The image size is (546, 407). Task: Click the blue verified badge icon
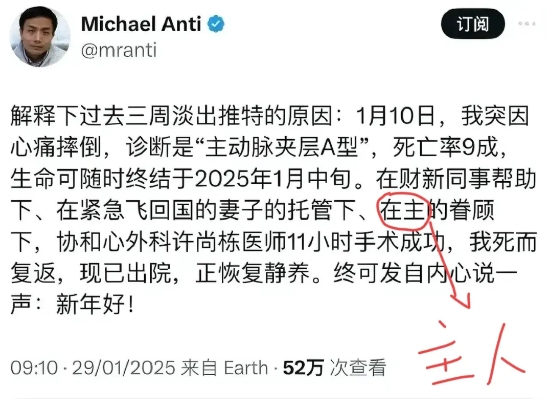(216, 24)
